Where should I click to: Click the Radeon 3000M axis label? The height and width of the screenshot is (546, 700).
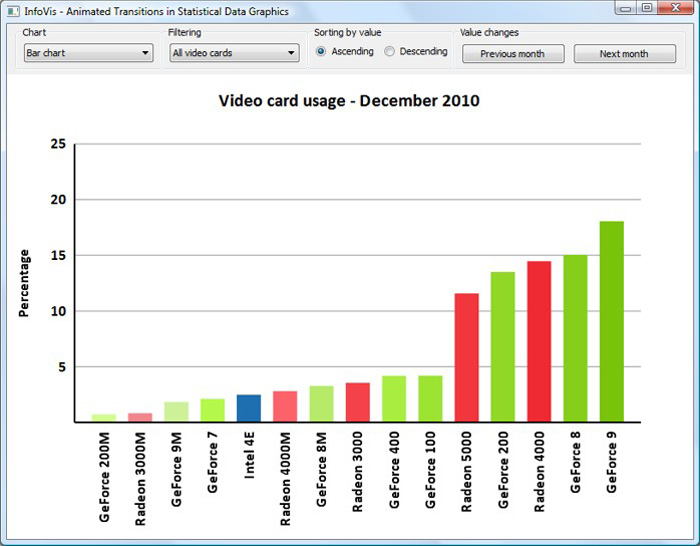click(x=140, y=479)
